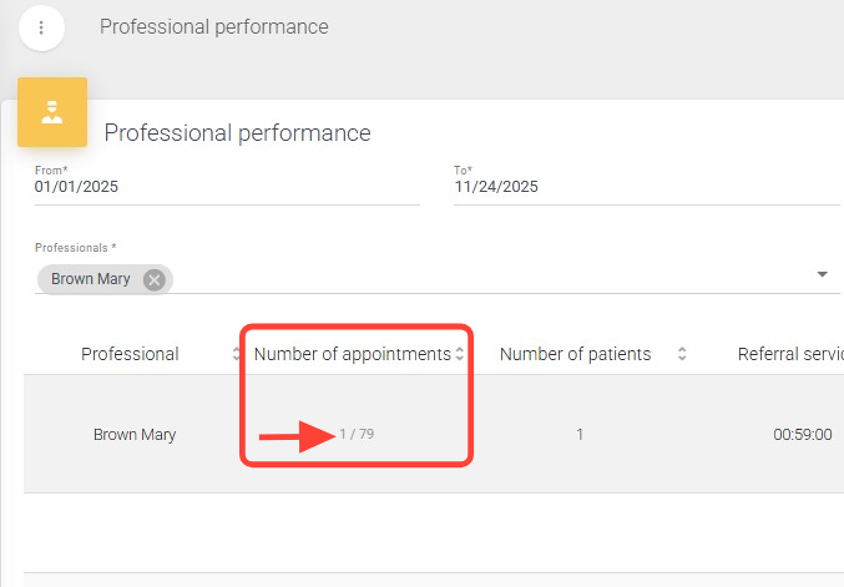The image size is (844, 587).
Task: Click the From date field 01/01/2025
Action: click(226, 187)
